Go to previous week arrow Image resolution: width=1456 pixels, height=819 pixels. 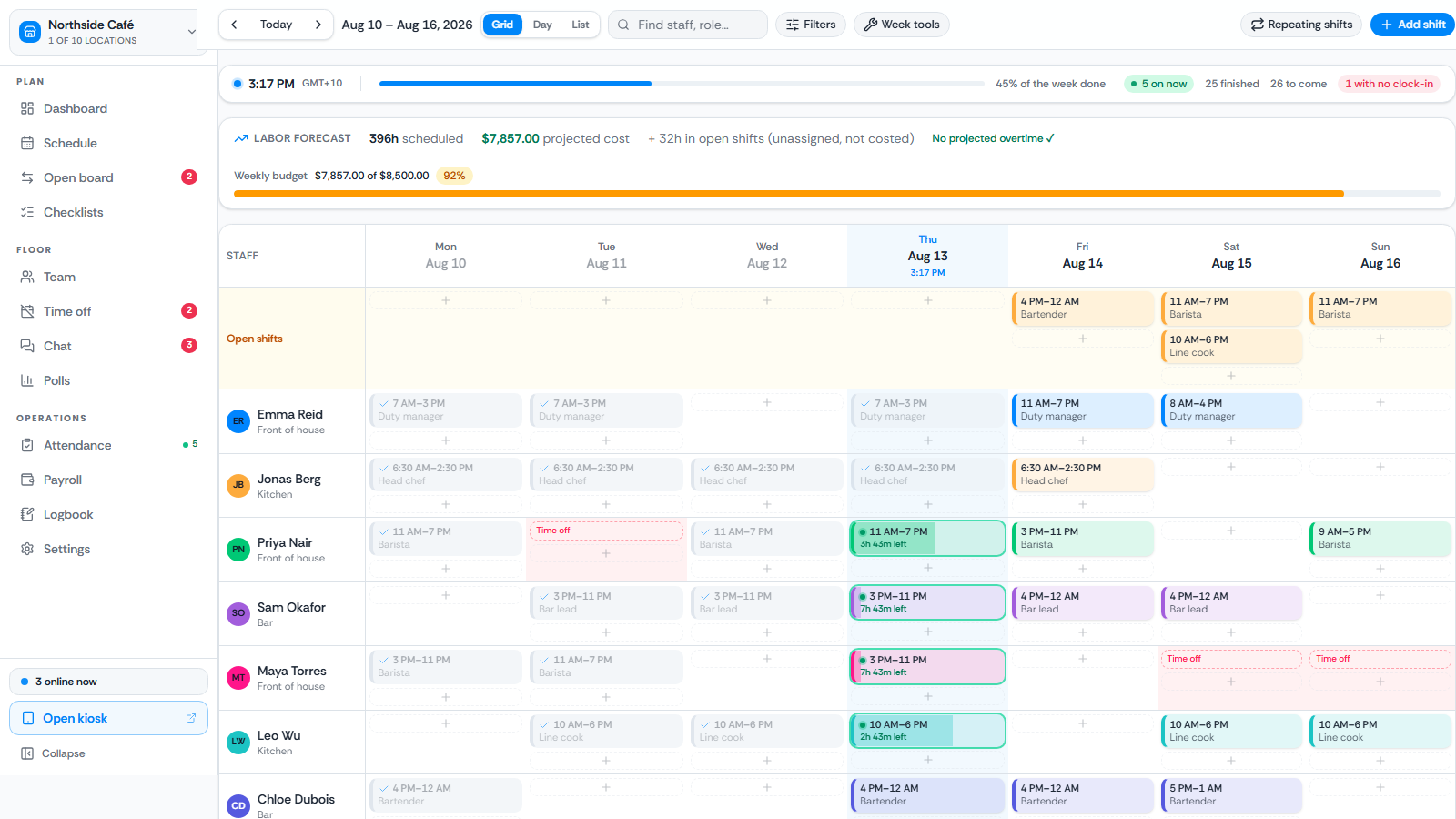(234, 25)
